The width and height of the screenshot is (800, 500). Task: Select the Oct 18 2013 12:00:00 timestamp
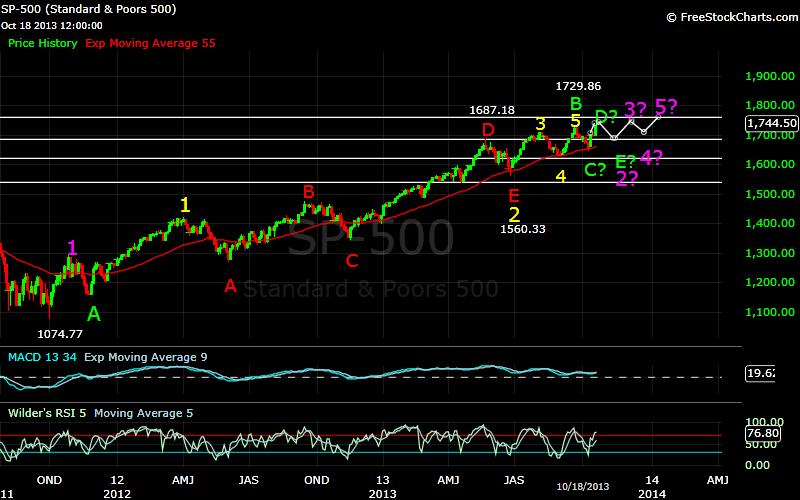(x=52, y=26)
